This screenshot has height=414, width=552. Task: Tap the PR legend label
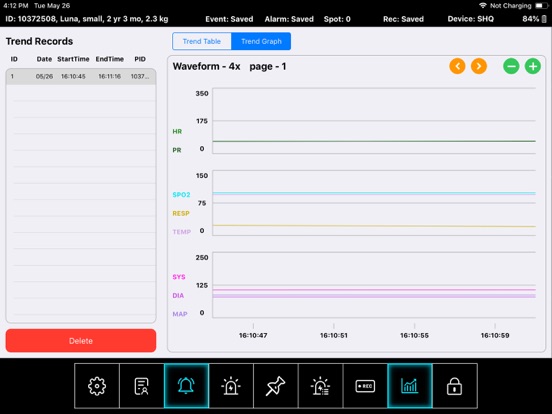coord(177,150)
